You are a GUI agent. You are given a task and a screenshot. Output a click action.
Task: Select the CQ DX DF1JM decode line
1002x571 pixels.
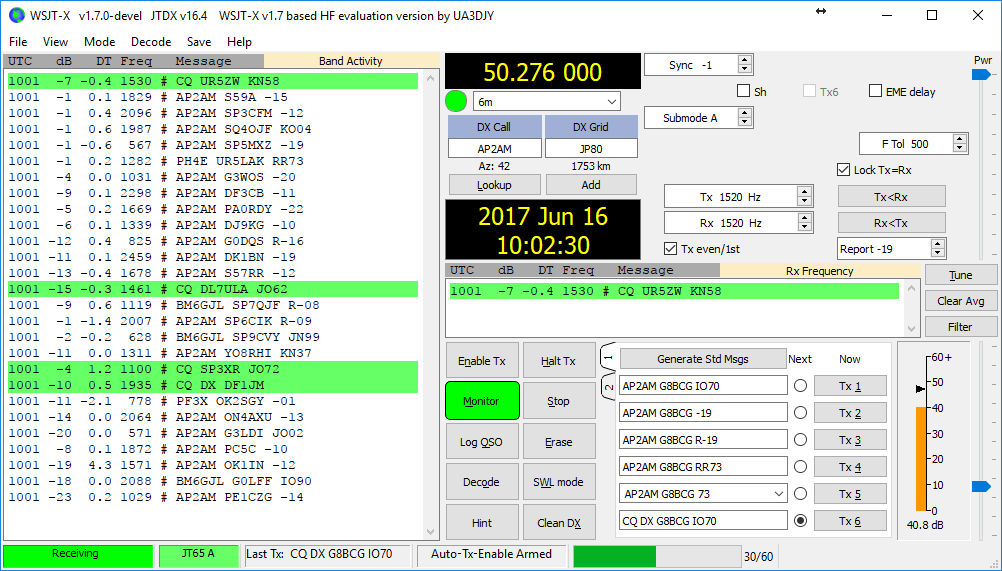pyautogui.click(x=213, y=384)
